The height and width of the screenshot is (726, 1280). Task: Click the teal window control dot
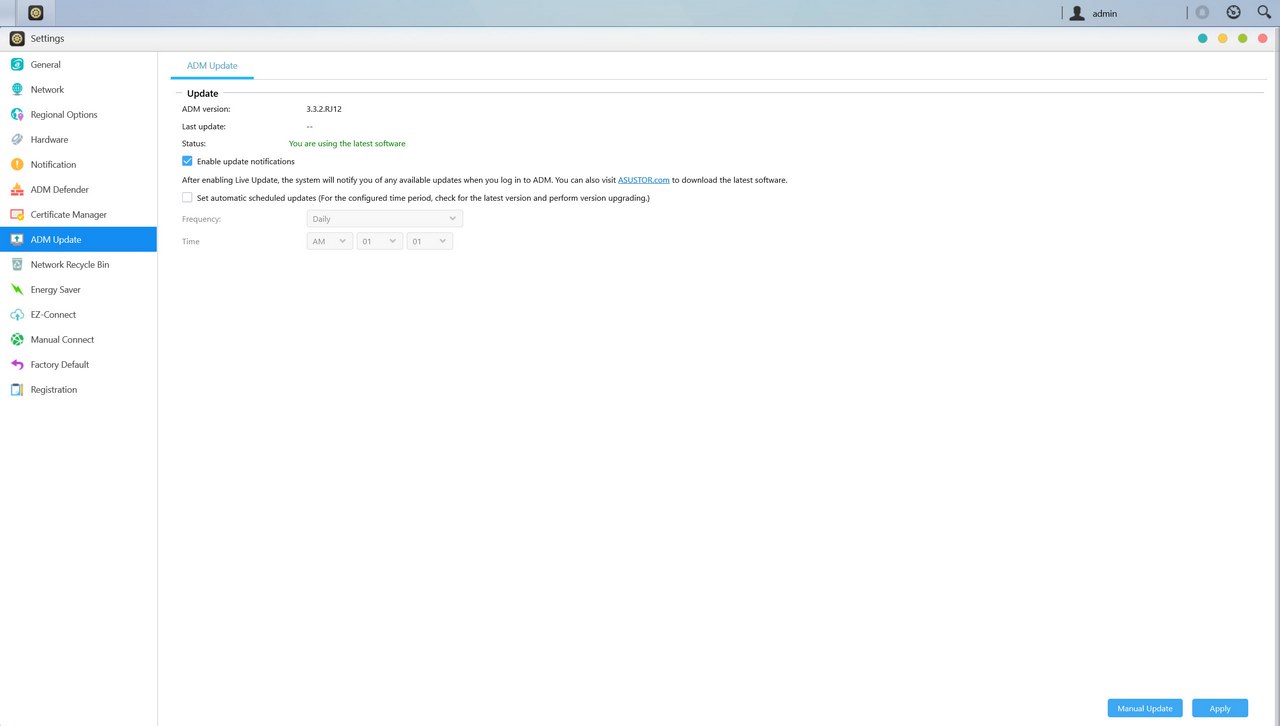pyautogui.click(x=1203, y=38)
